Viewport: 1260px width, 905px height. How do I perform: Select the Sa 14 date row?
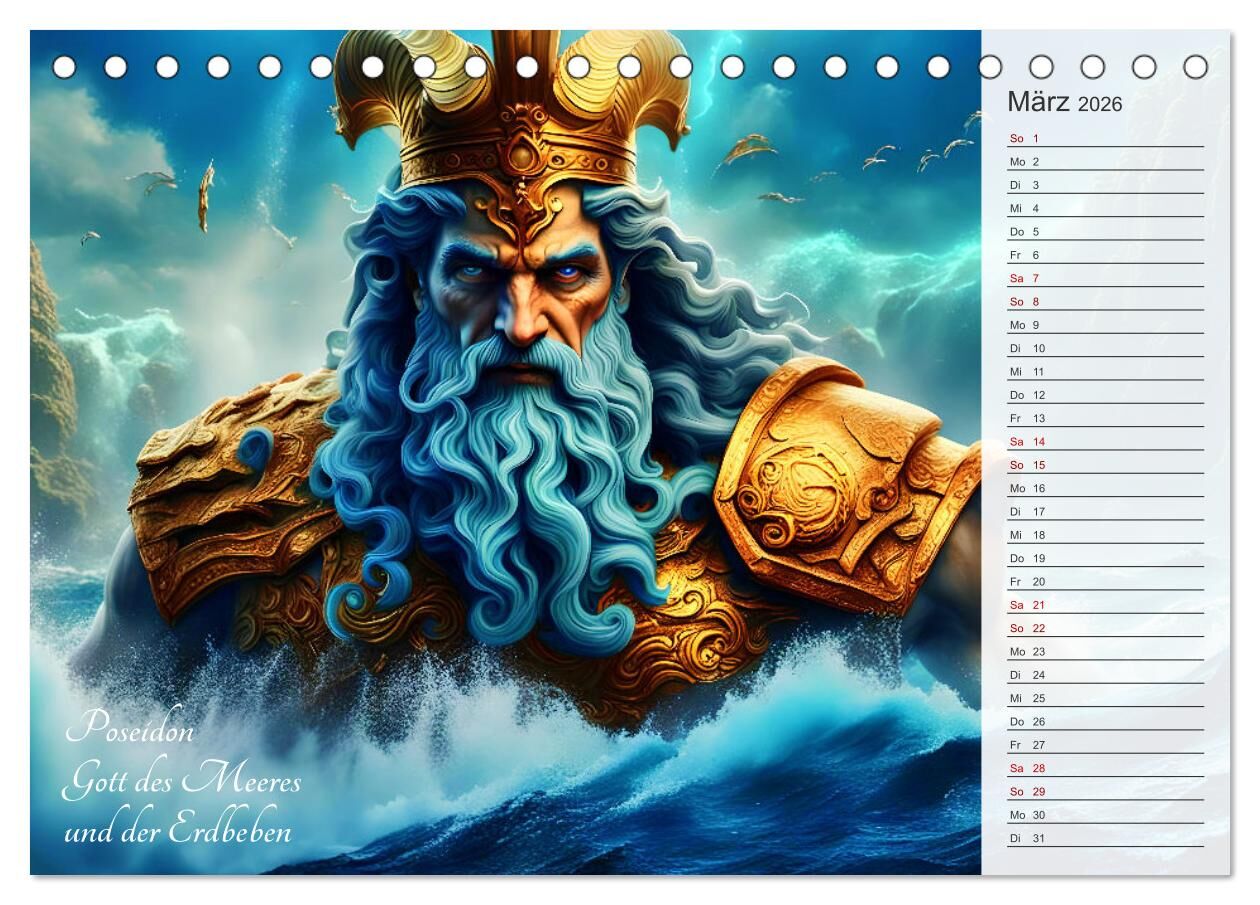coord(1104,442)
